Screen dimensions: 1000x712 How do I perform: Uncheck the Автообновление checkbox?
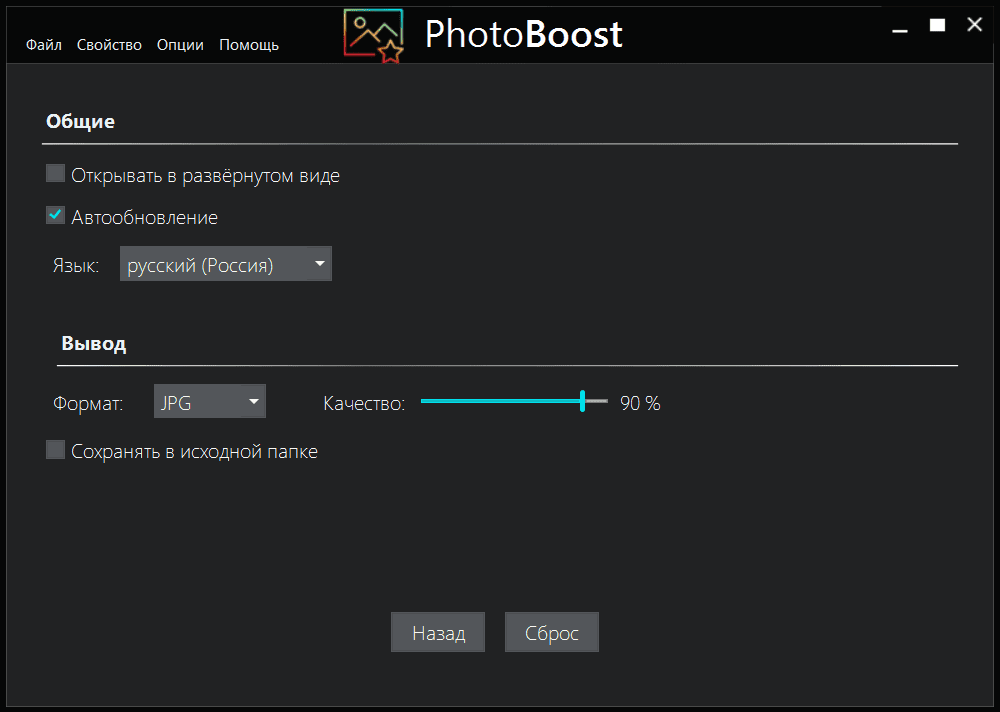click(x=55, y=216)
